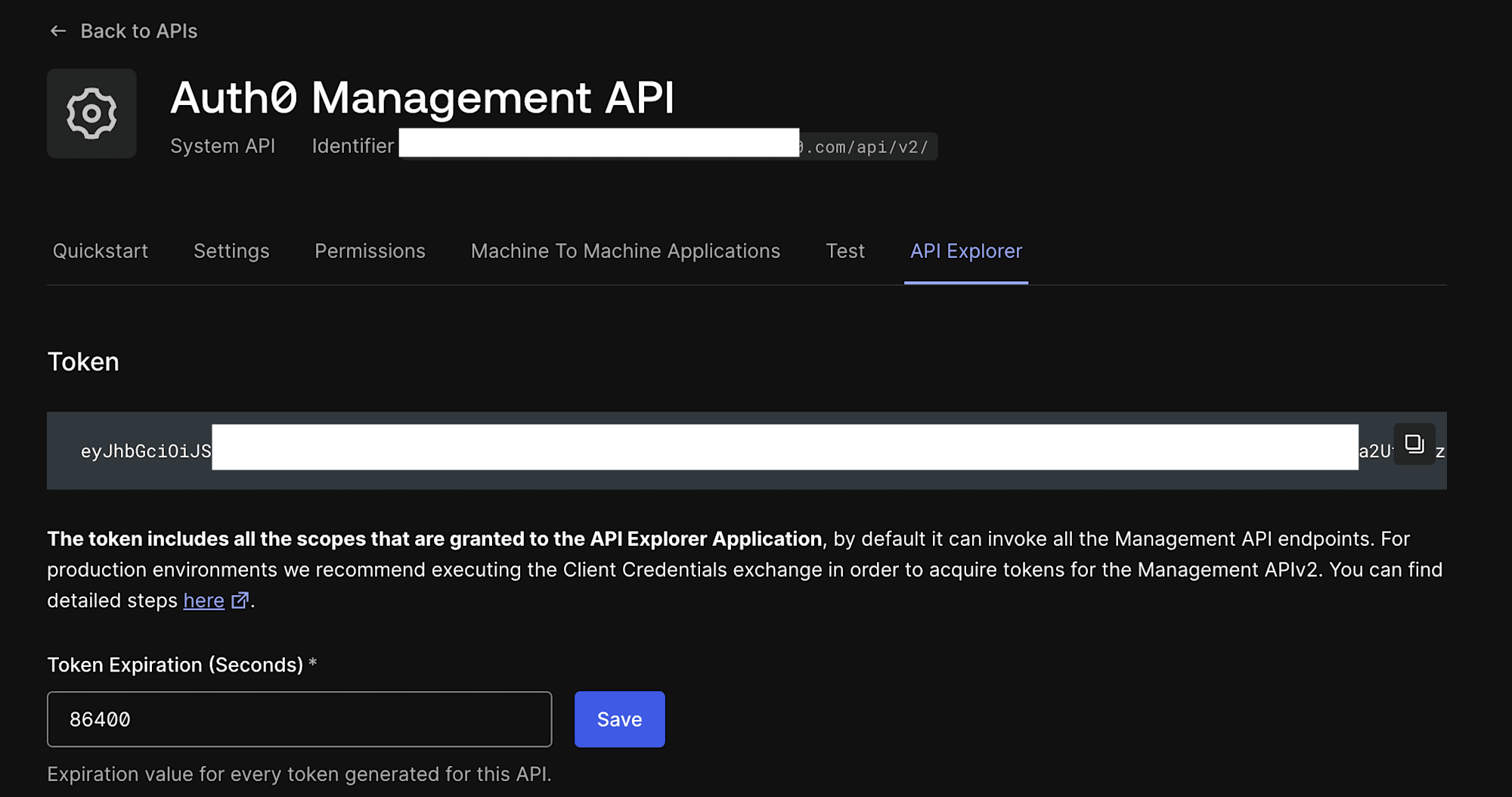Image resolution: width=1512 pixels, height=797 pixels.
Task: Open the Permissions tab
Action: 370,251
